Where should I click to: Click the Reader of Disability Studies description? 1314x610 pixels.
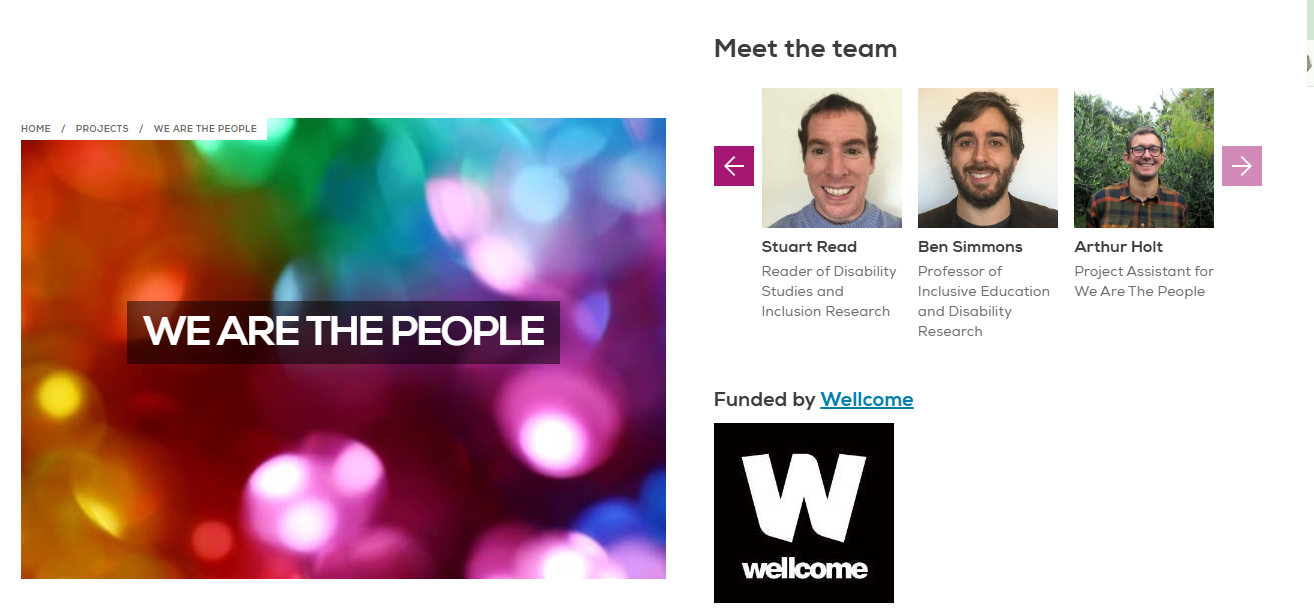828,291
